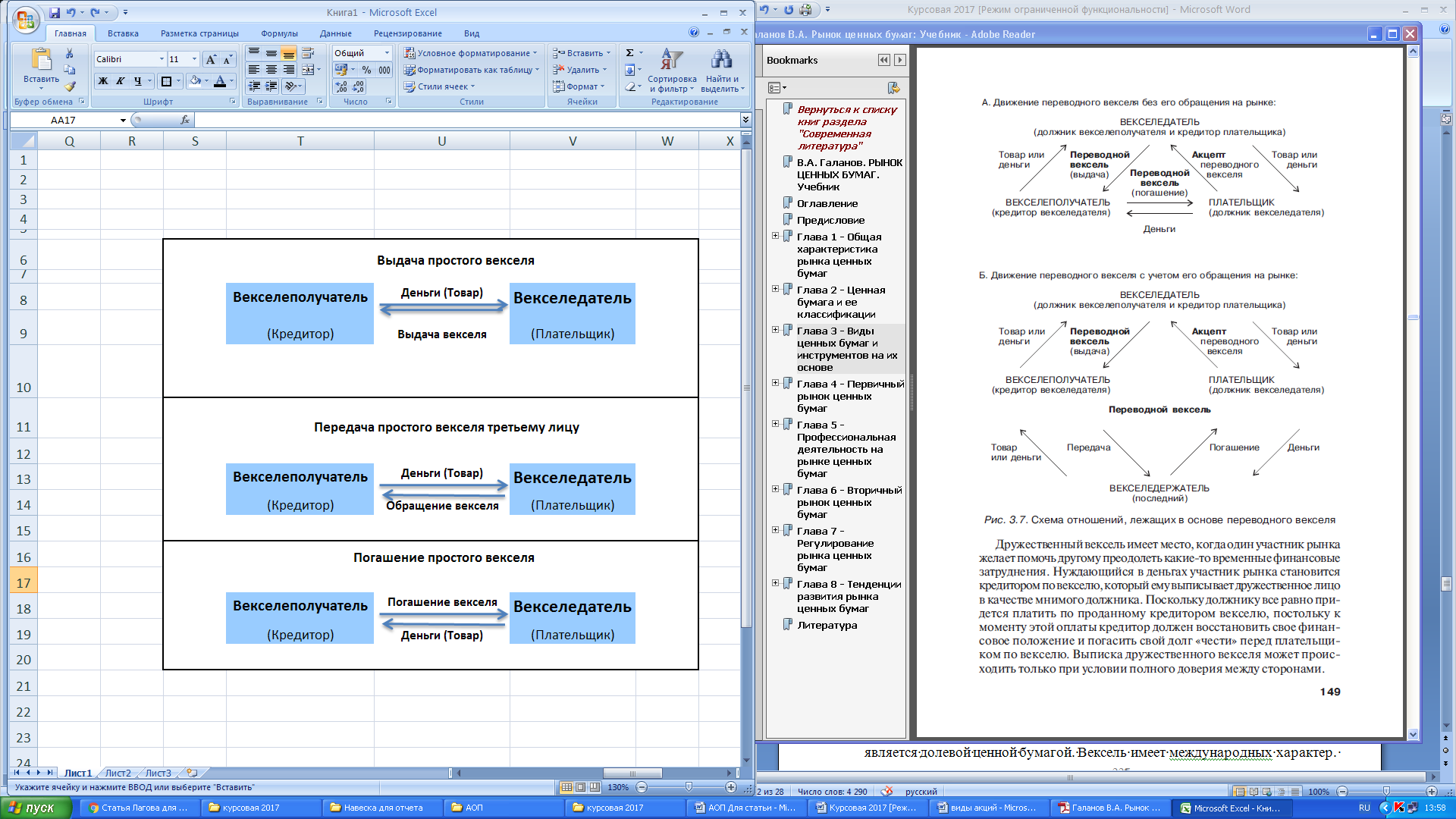Screen dimensions: 1456x819
Task: Increase decimal places button
Action: click(341, 86)
